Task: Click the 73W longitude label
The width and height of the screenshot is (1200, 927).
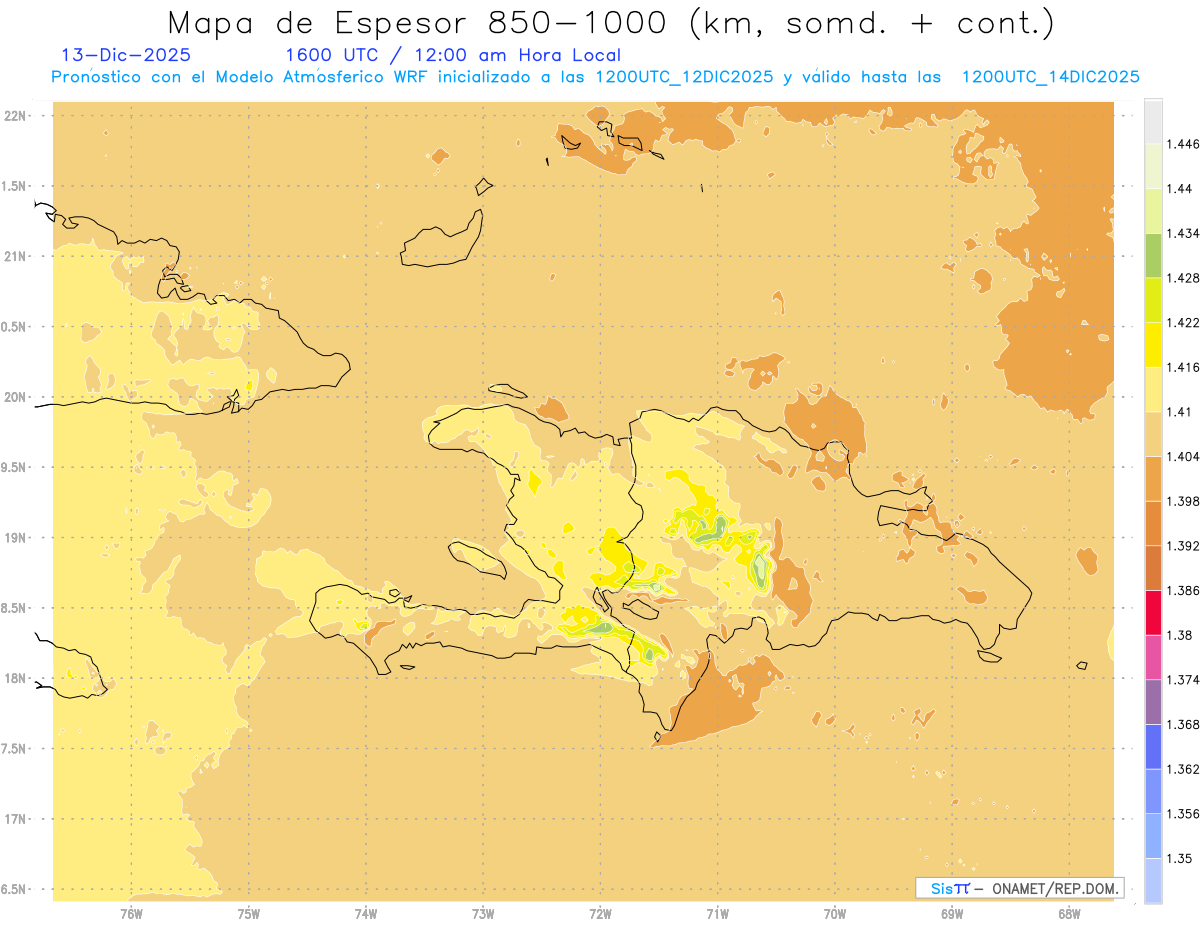Action: pos(483,913)
